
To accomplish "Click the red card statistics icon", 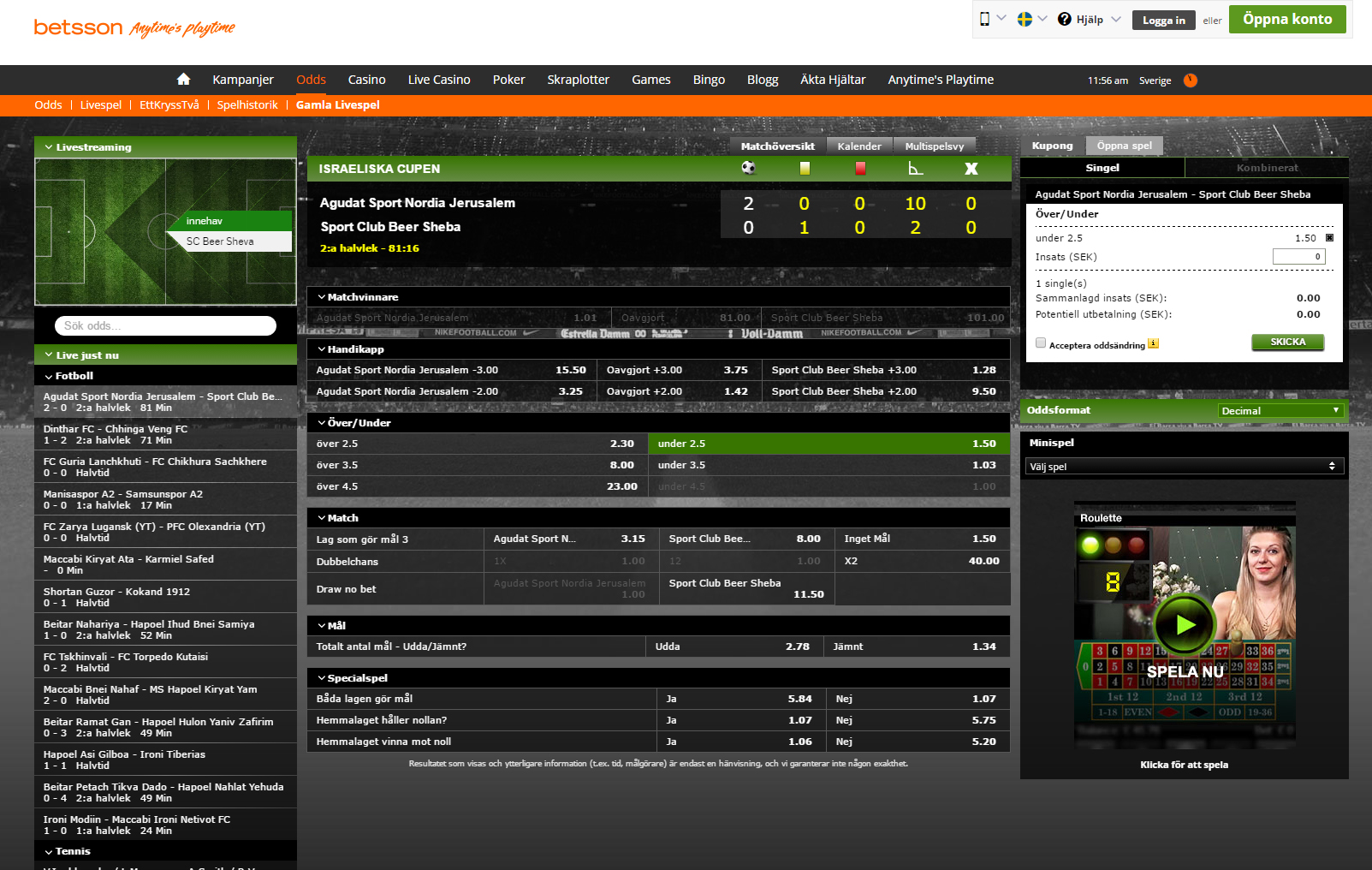I will [860, 168].
